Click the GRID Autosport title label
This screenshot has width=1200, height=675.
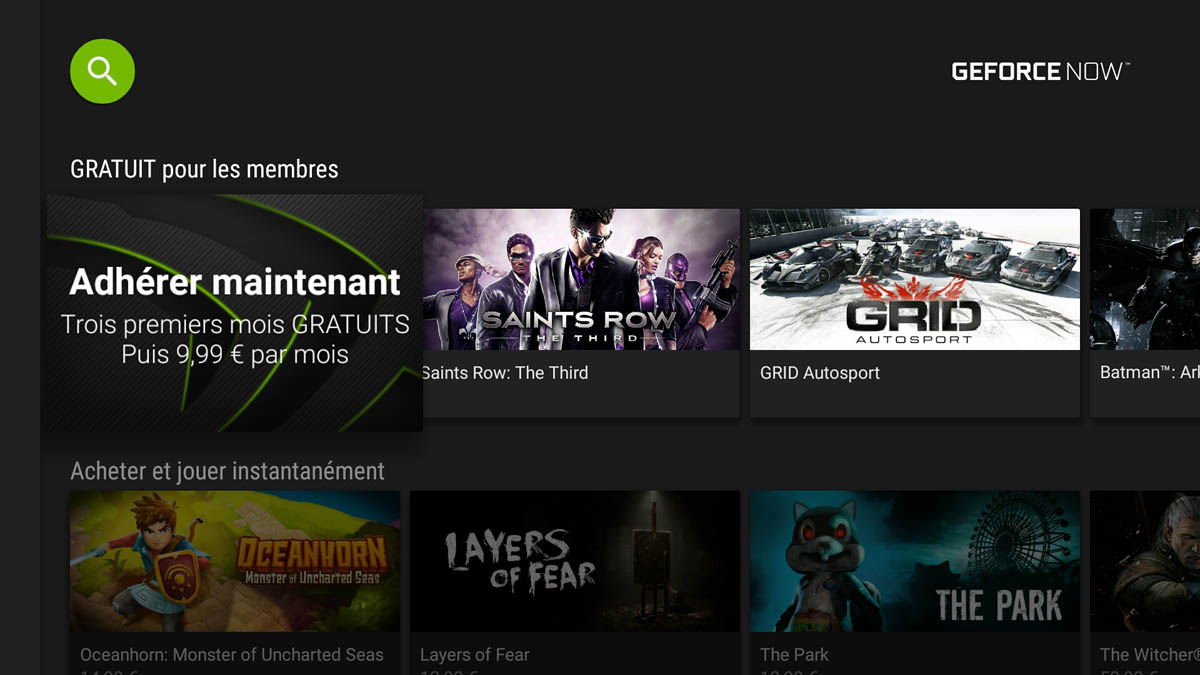tap(819, 373)
